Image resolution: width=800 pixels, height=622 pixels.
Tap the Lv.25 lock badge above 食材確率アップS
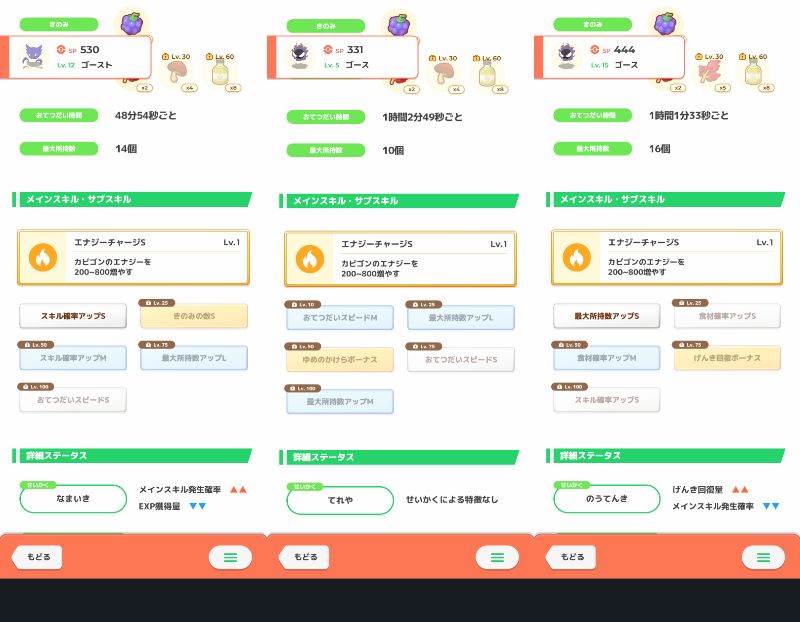click(x=691, y=303)
